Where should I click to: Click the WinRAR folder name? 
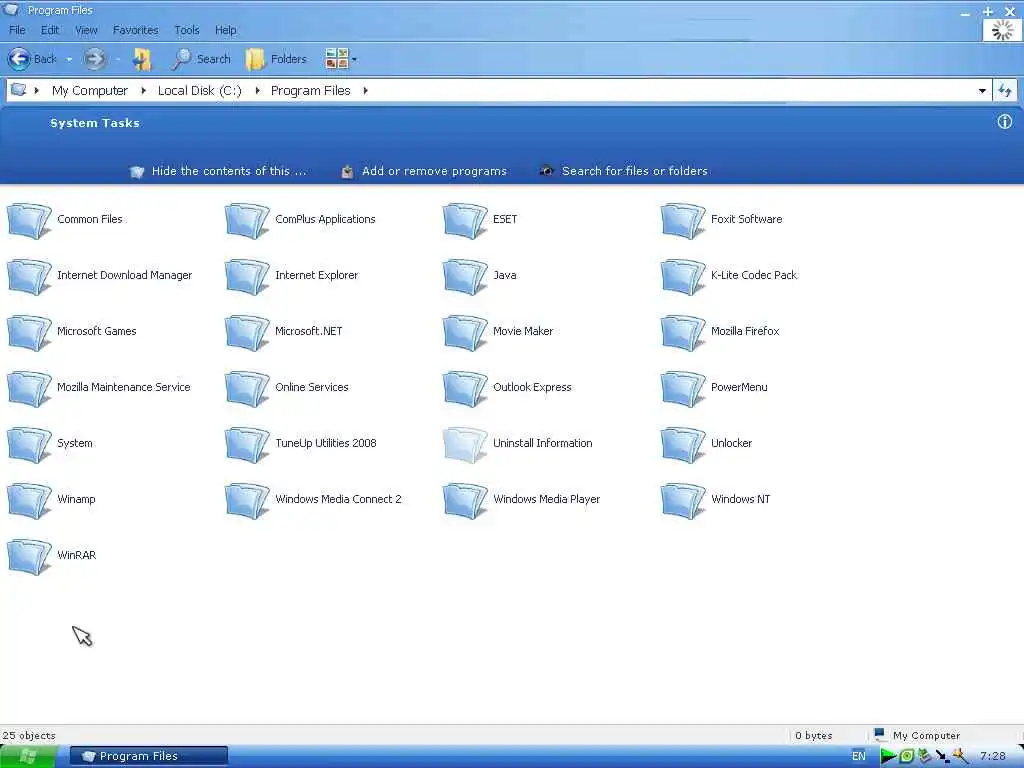point(76,556)
